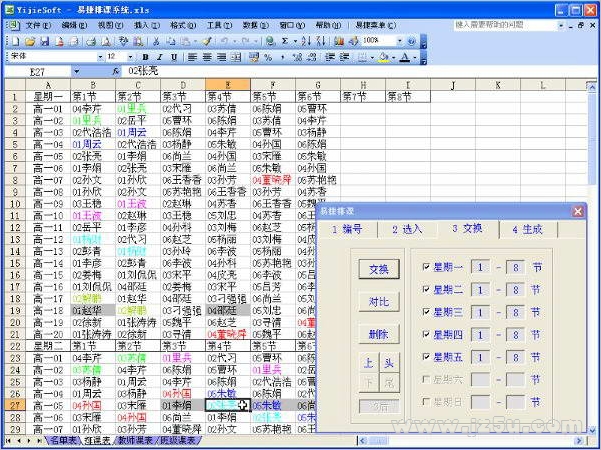Open the AutoSum dropdown arrow

click(x=295, y=41)
